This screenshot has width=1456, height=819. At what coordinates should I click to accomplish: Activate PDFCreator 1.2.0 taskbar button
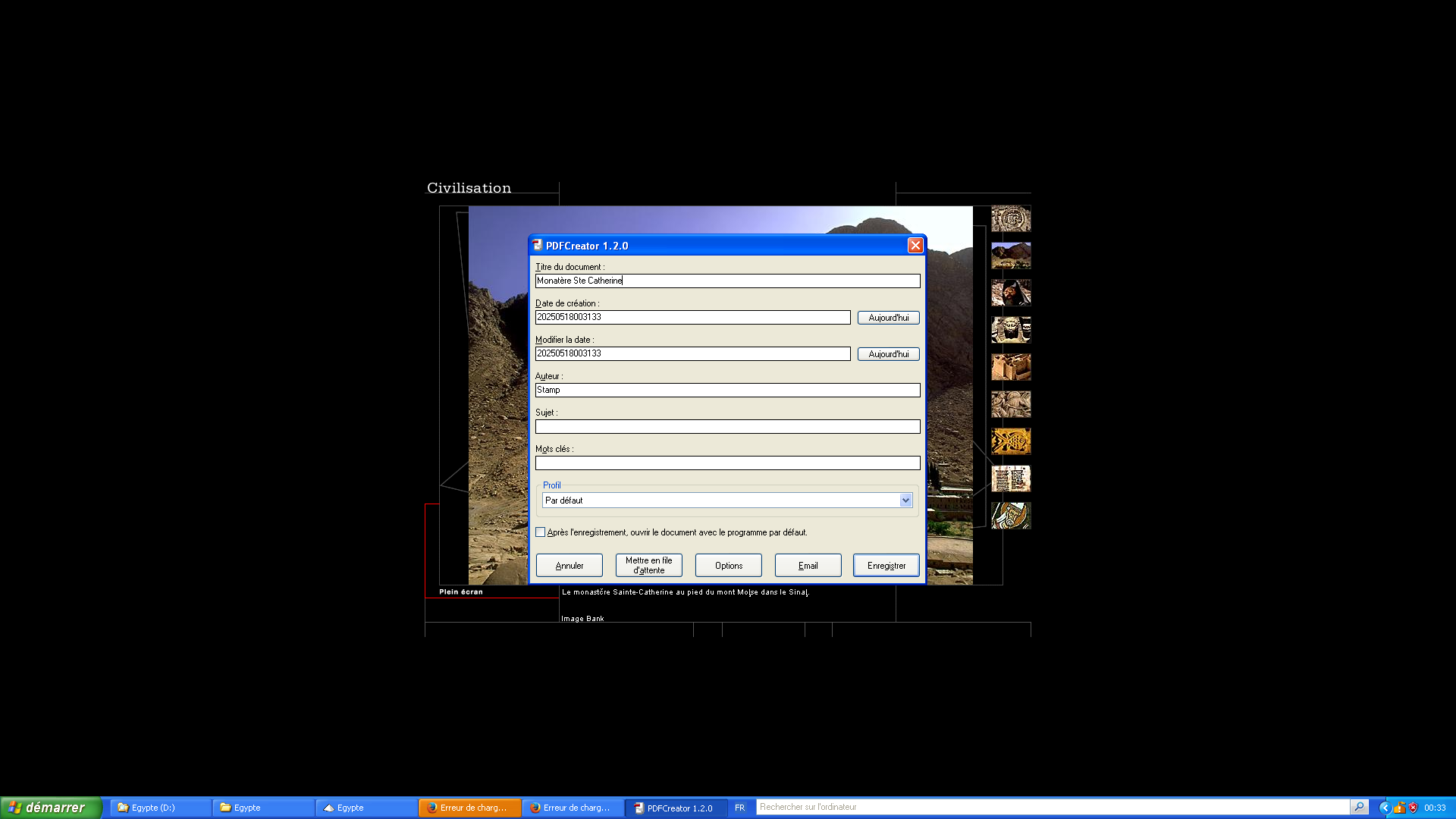(x=676, y=808)
